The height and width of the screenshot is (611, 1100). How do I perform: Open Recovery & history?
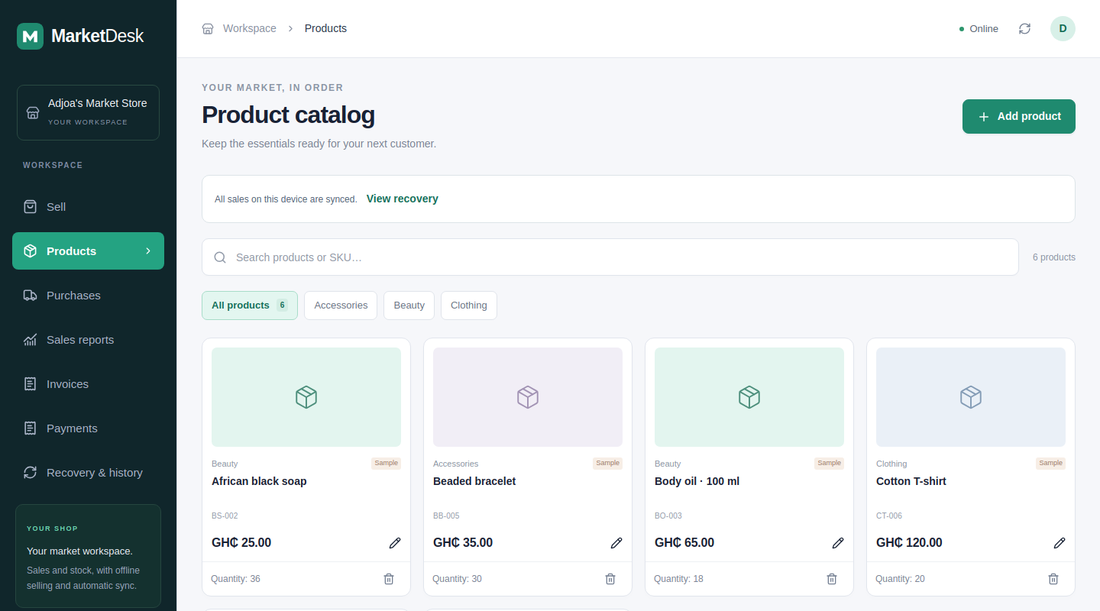point(88,473)
